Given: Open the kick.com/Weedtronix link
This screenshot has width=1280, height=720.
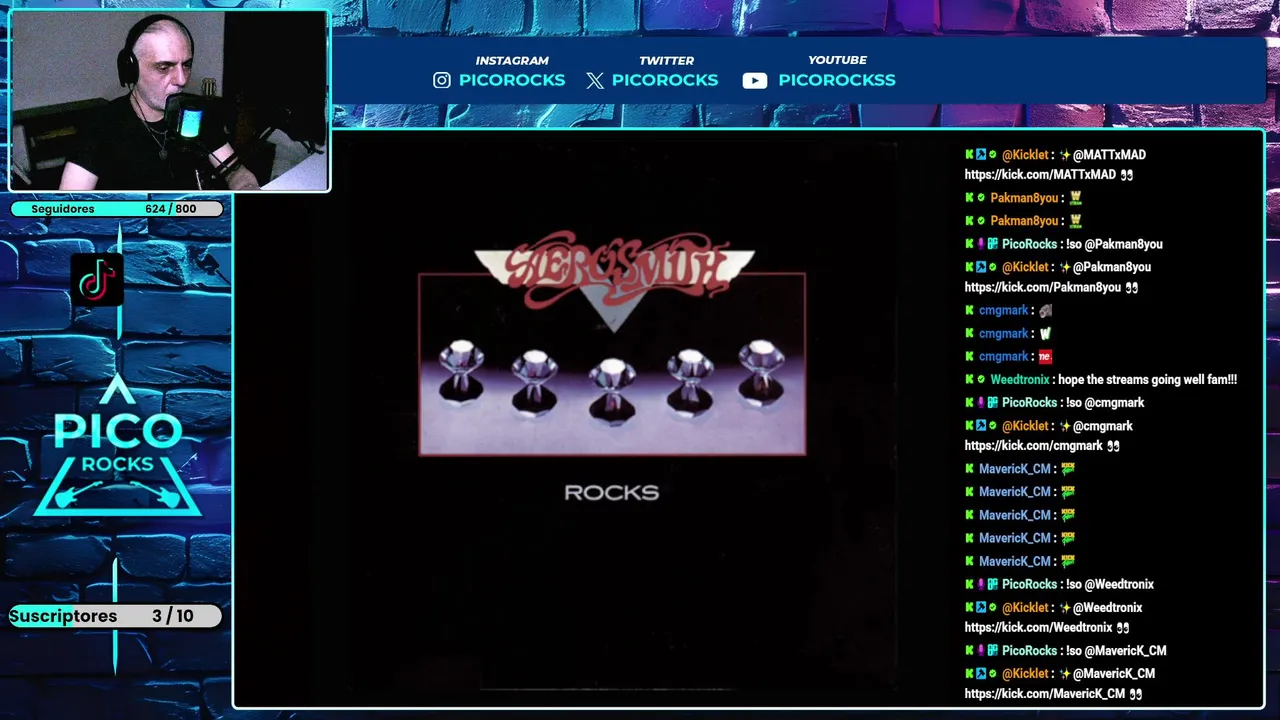Looking at the screenshot, I should pyautogui.click(x=1038, y=628).
